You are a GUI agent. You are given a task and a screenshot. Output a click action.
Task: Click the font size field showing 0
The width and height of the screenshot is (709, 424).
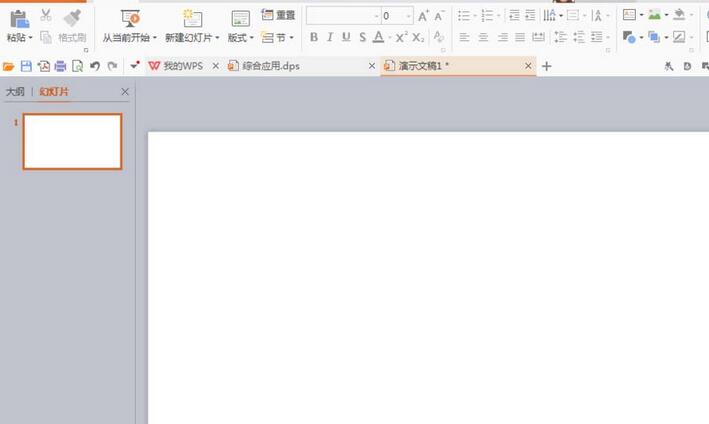tap(397, 16)
